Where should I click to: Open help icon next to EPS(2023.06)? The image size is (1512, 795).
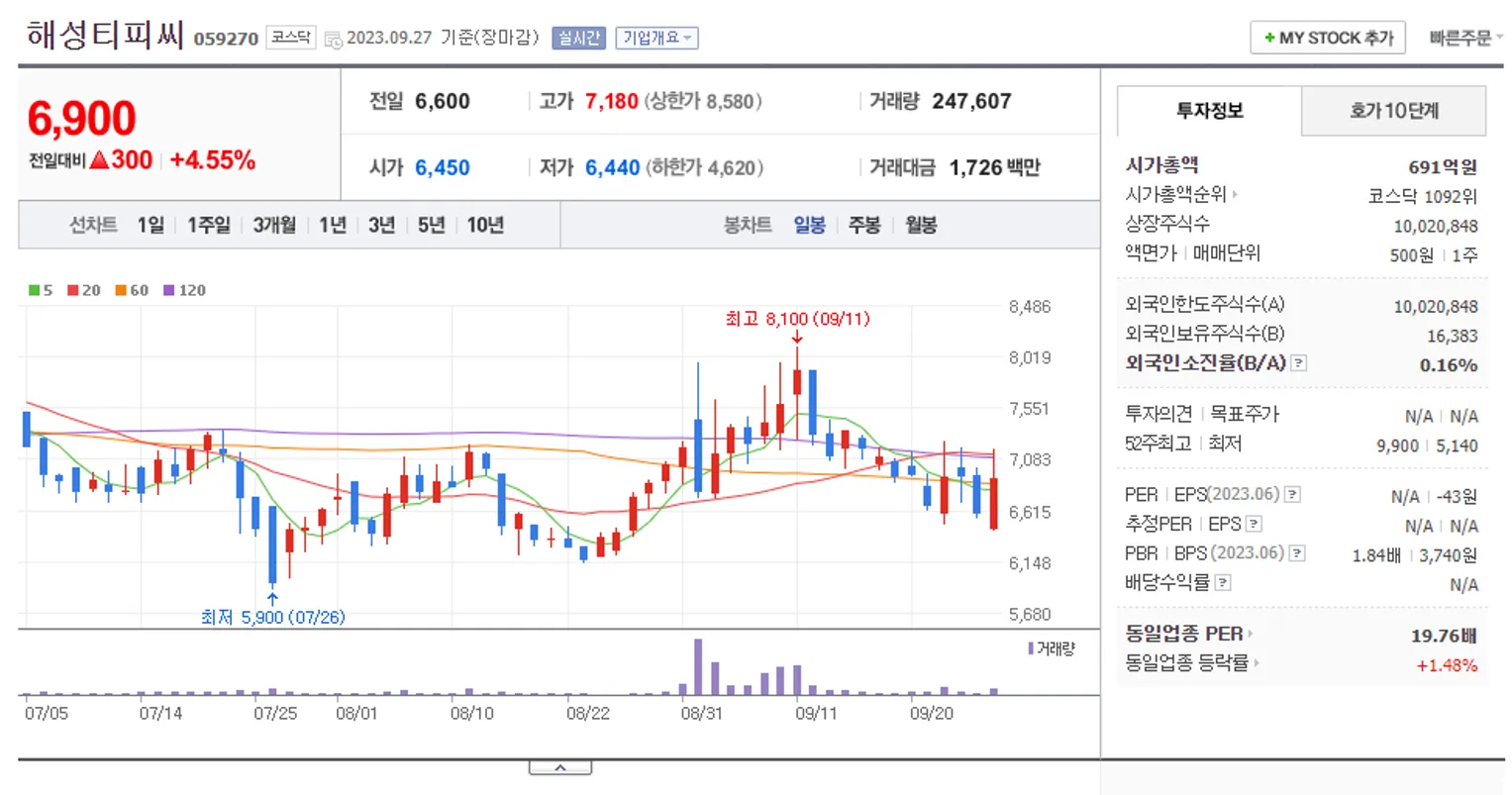click(x=1292, y=494)
